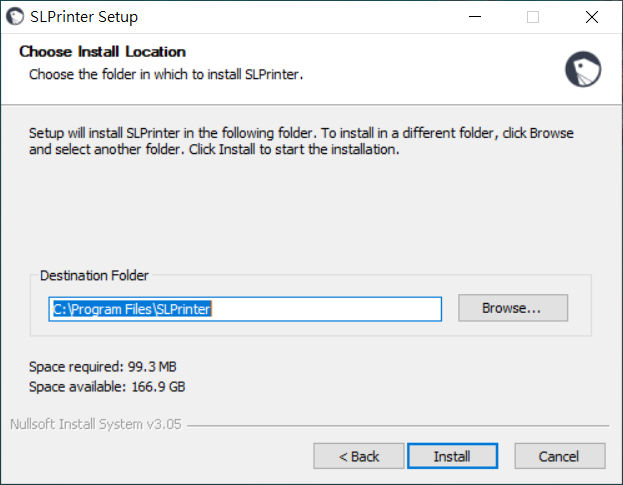623x485 pixels.
Task: Click the "Nullsoft Install System v3.05" label
Action: [x=96, y=424]
